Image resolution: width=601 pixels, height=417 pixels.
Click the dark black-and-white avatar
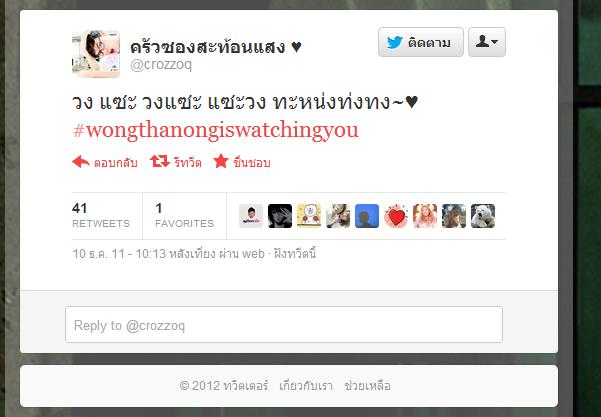point(280,216)
